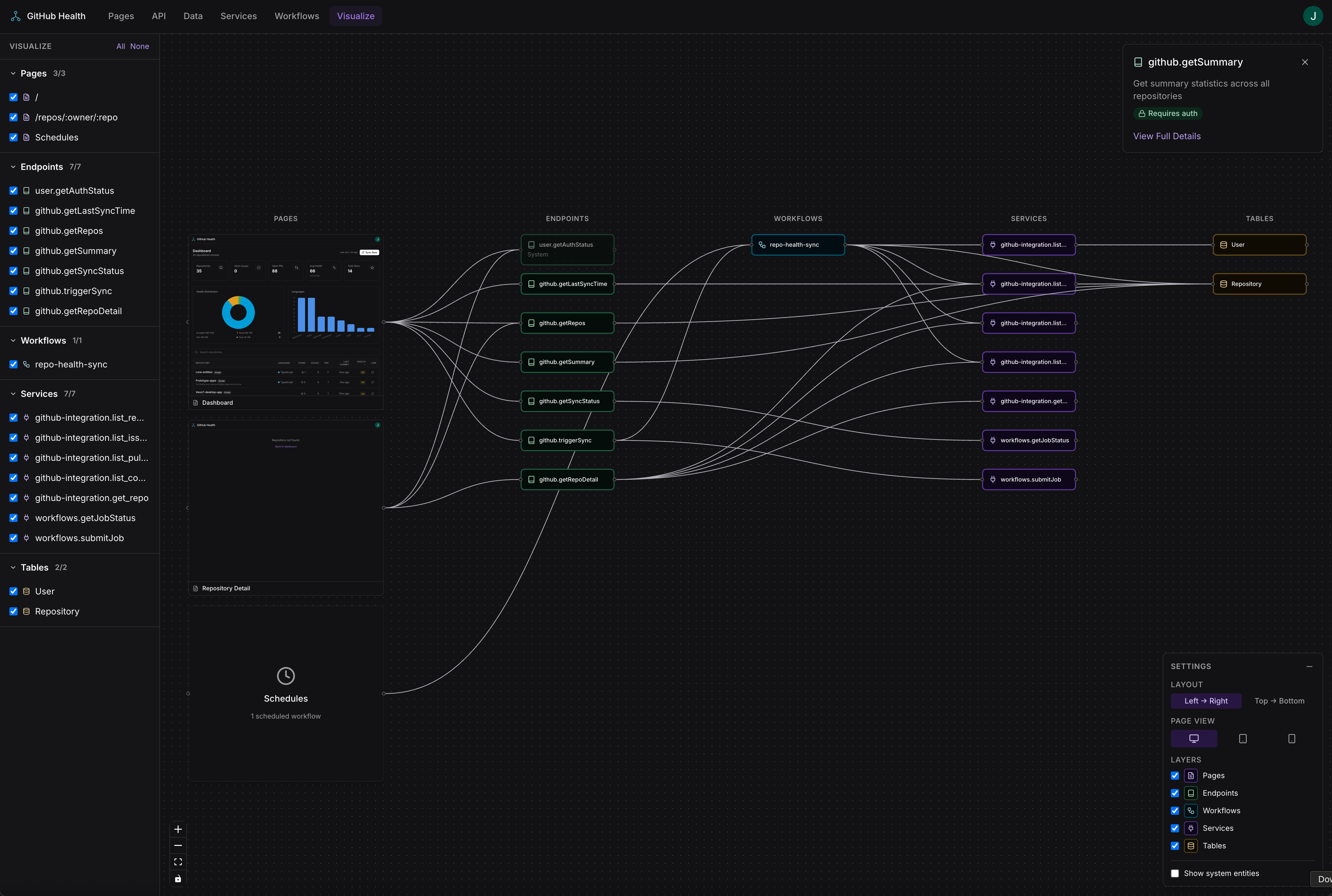
Task: Click the document icon in github.getSummary panel title
Action: coord(1138,62)
